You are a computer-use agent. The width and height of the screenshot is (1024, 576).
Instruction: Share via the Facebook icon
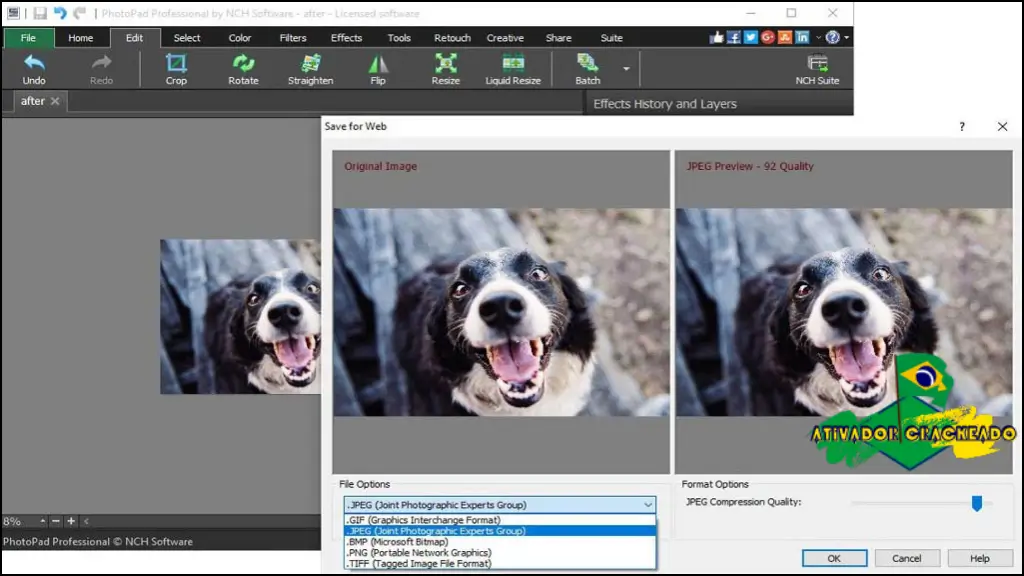coord(733,37)
